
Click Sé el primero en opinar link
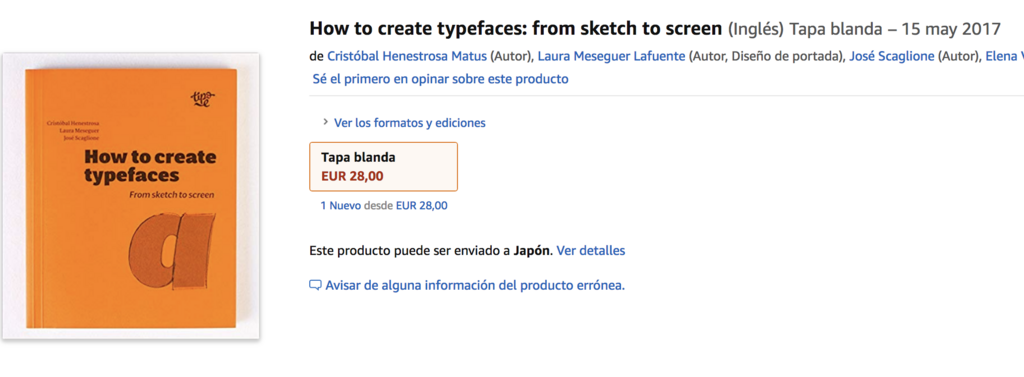tap(440, 79)
